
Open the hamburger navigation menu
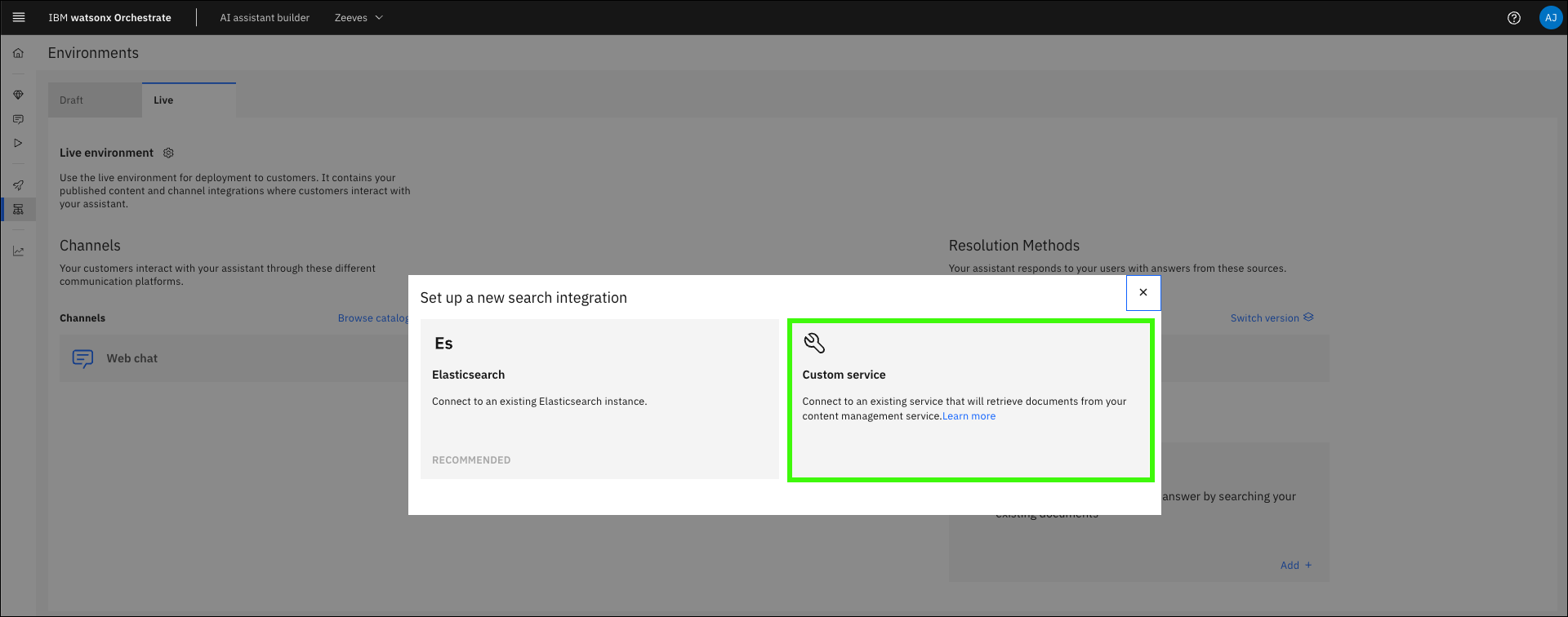click(19, 17)
